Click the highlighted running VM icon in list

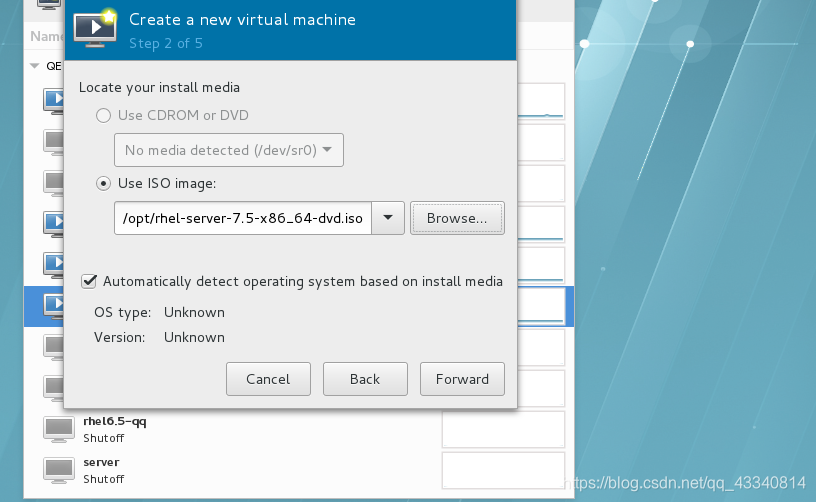click(x=54, y=306)
